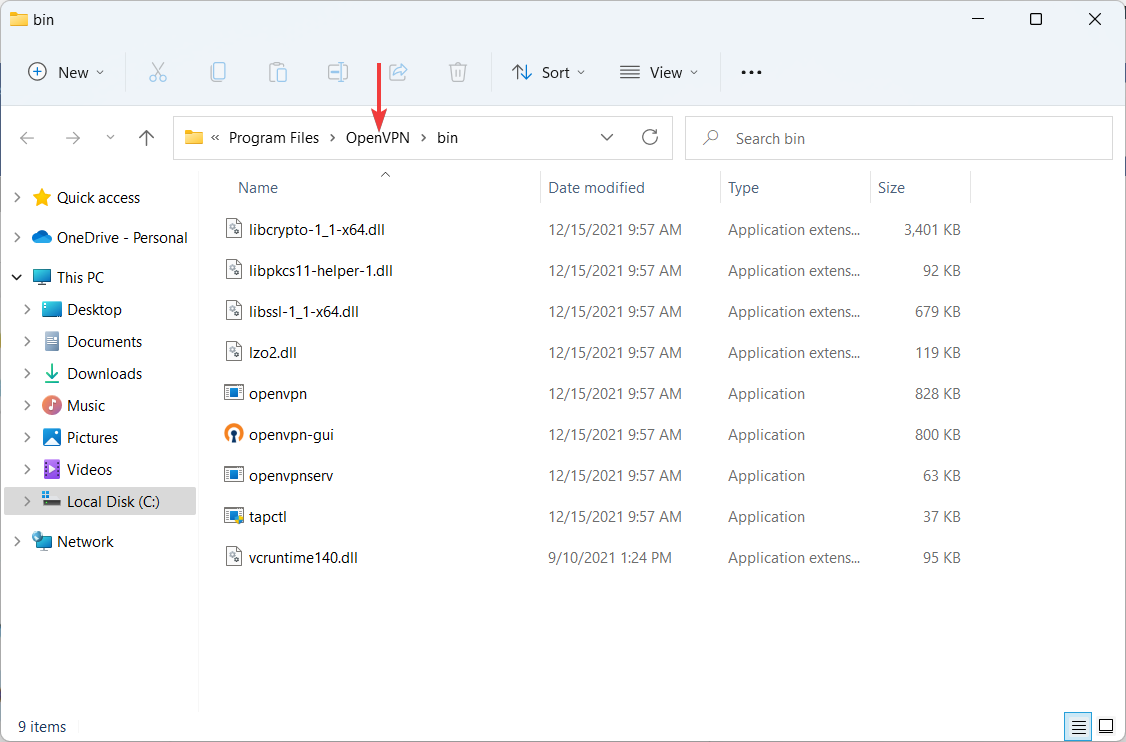The height and width of the screenshot is (742, 1126).
Task: Select Downloads in the navigation pane
Action: pyautogui.click(x=104, y=374)
